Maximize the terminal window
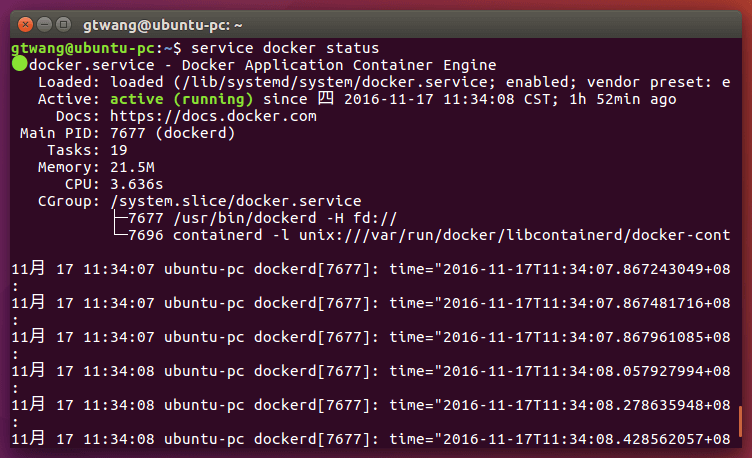The width and height of the screenshot is (752, 458). (x=63, y=24)
